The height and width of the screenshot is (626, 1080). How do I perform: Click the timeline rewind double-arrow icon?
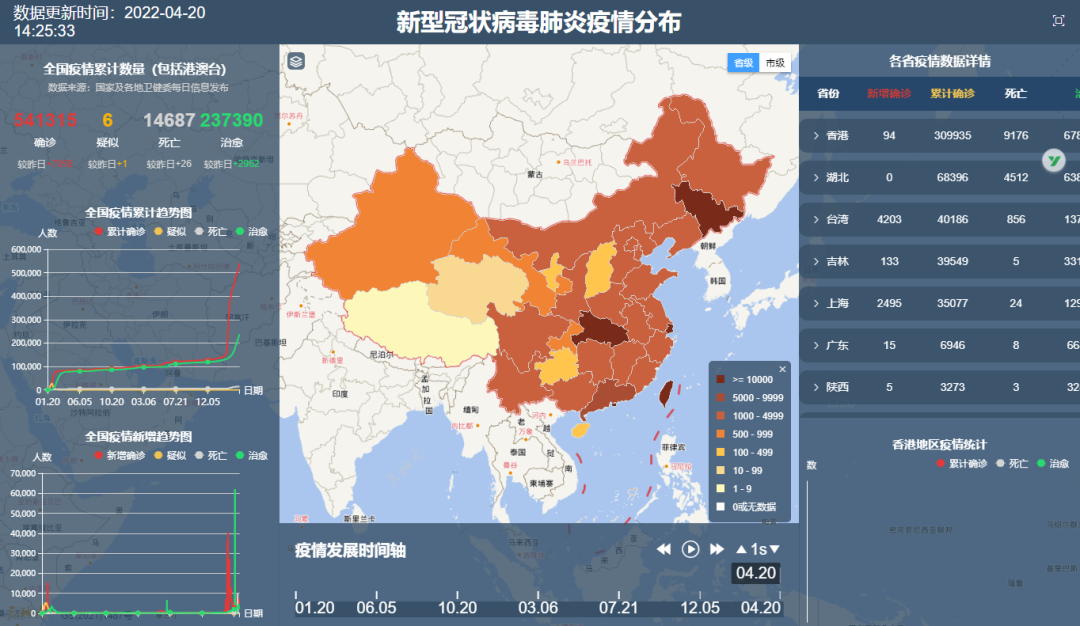[x=663, y=549]
